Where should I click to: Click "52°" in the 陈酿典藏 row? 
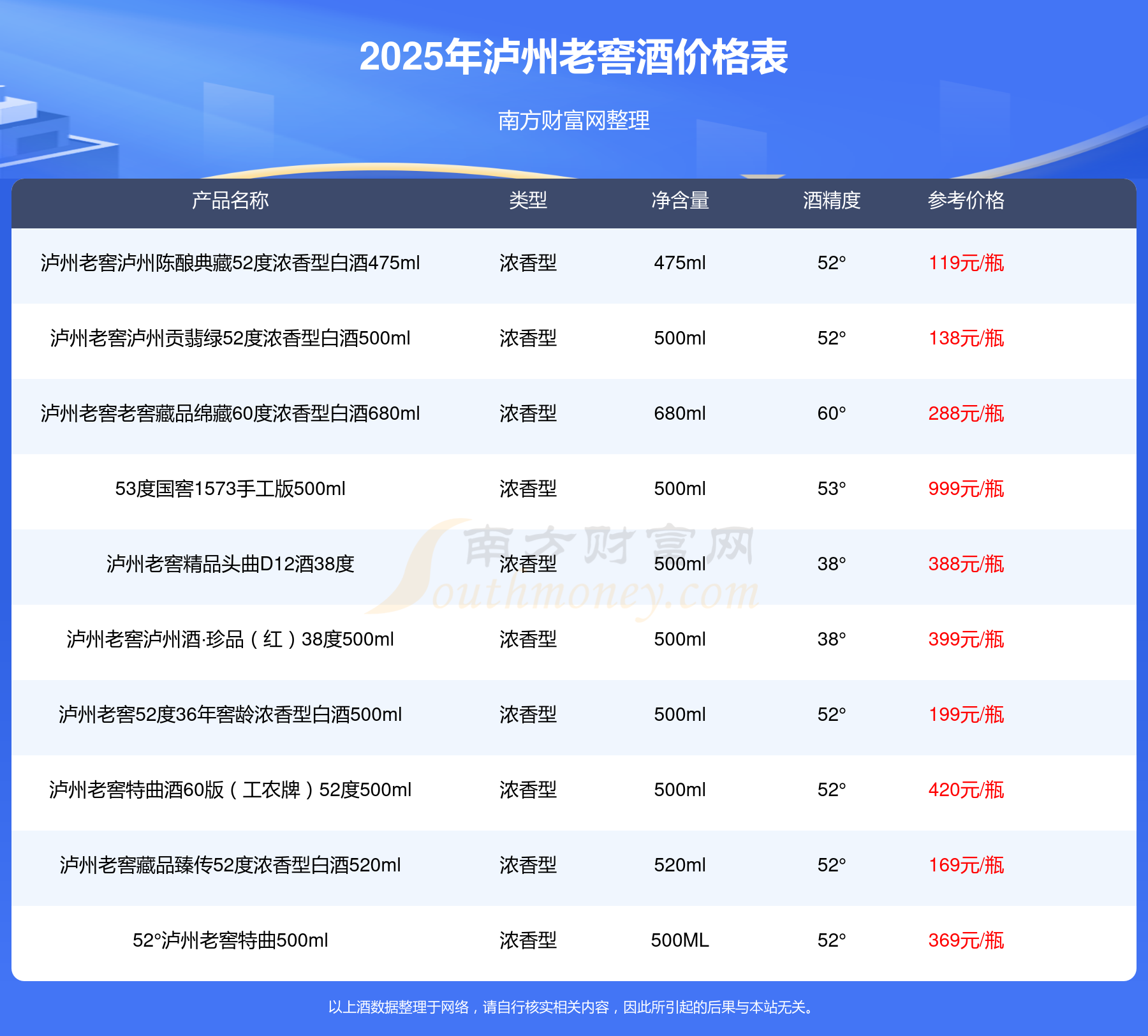(832, 263)
